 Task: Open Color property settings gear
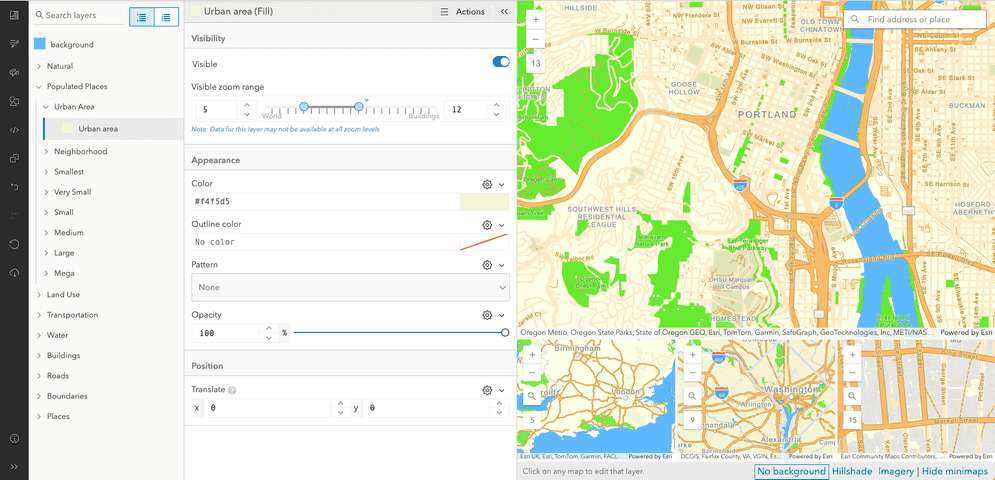click(487, 185)
